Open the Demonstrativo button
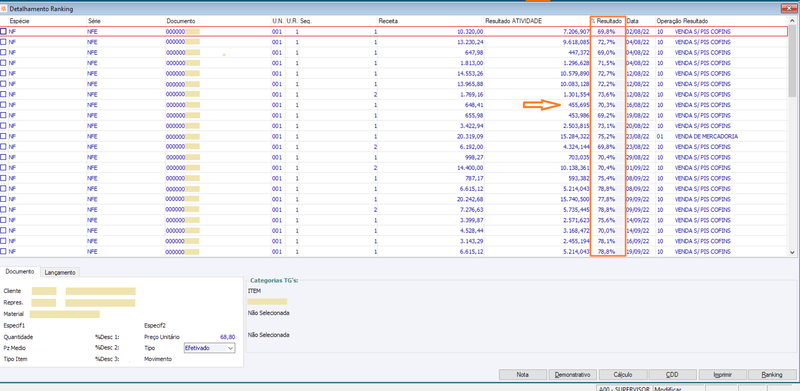 572,375
